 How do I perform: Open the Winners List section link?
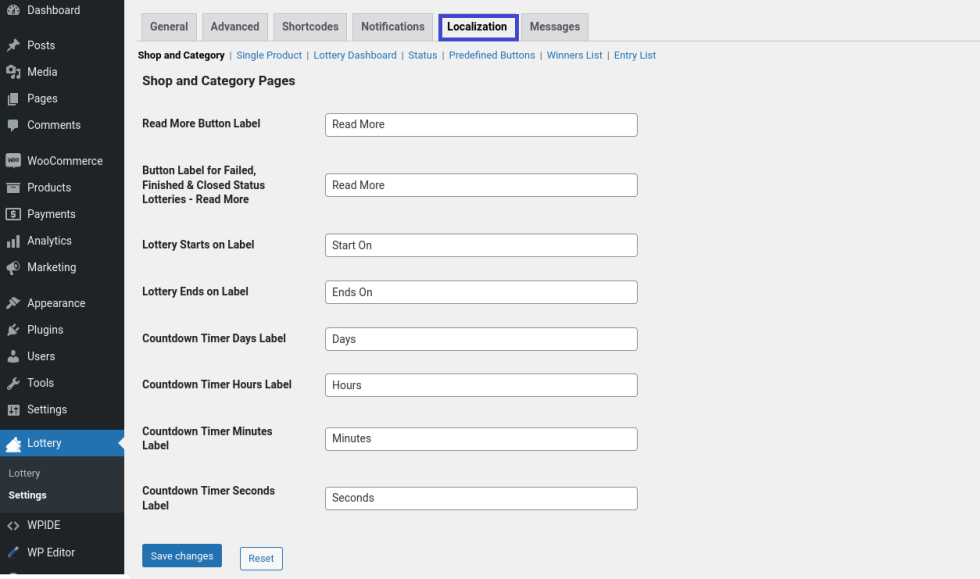[574, 56]
